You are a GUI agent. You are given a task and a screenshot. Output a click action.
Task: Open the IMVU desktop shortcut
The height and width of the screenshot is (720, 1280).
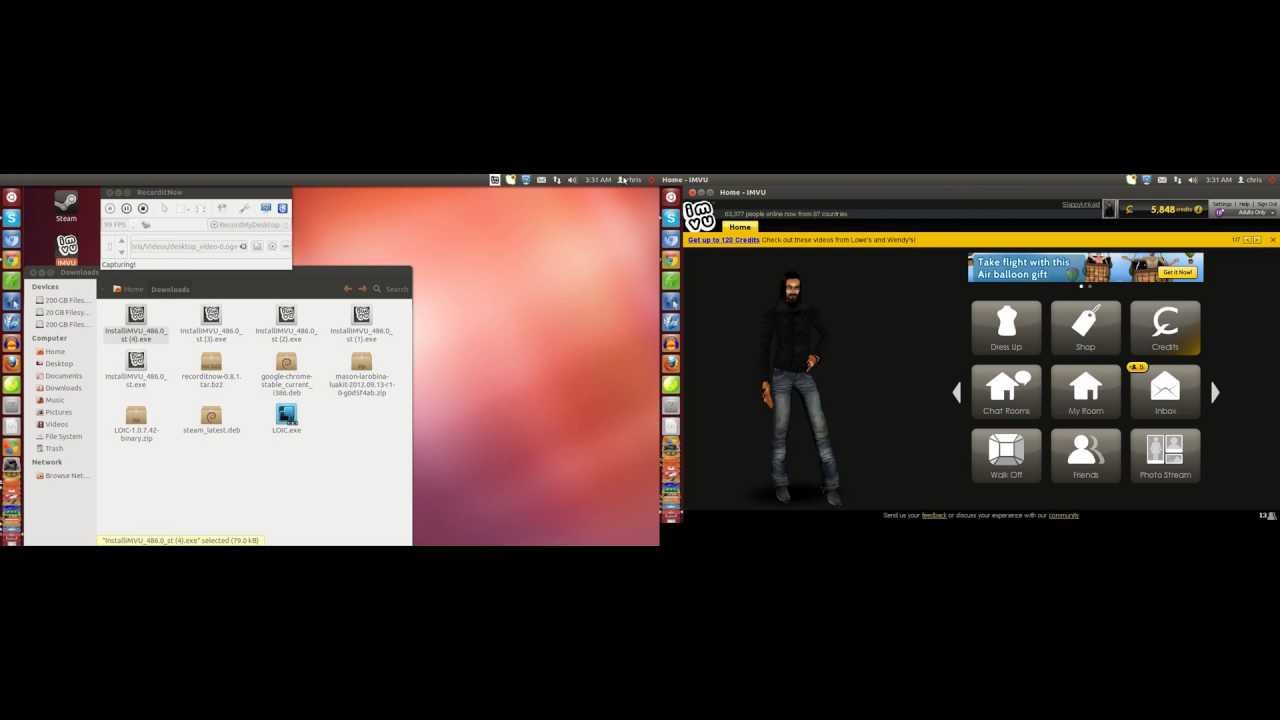[66, 250]
